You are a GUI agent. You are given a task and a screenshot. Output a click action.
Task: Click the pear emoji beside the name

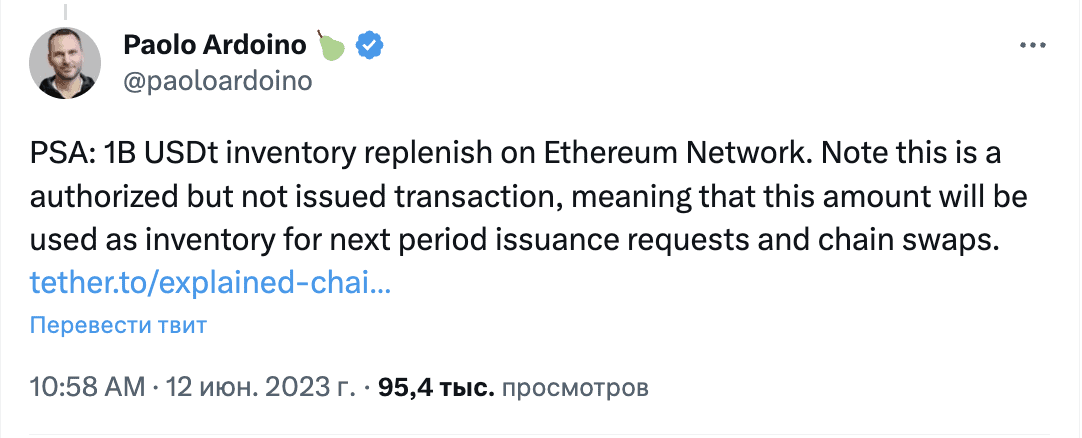[x=331, y=45]
